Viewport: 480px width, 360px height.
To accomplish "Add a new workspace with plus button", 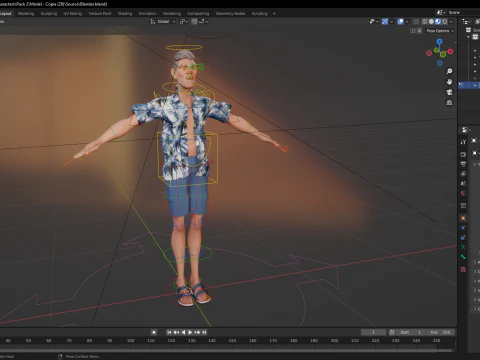I will (274, 14).
